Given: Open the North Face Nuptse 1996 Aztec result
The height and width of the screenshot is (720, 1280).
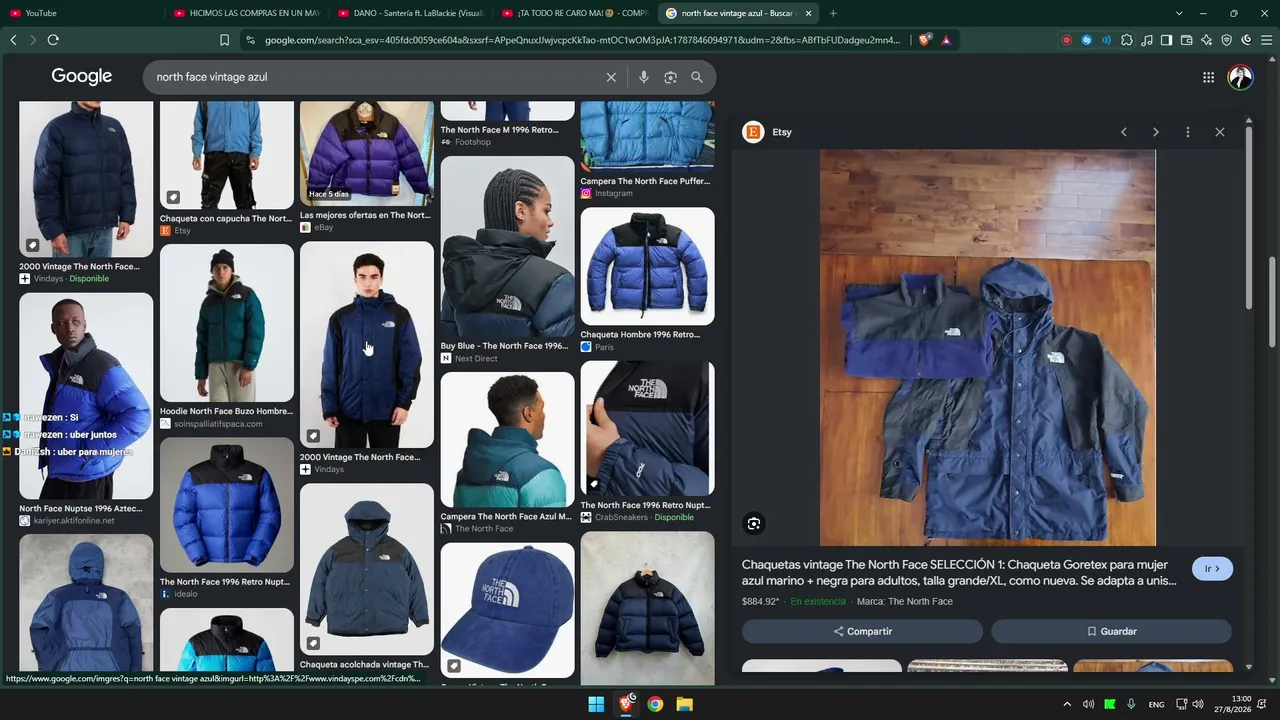Looking at the screenshot, I should pos(86,396).
